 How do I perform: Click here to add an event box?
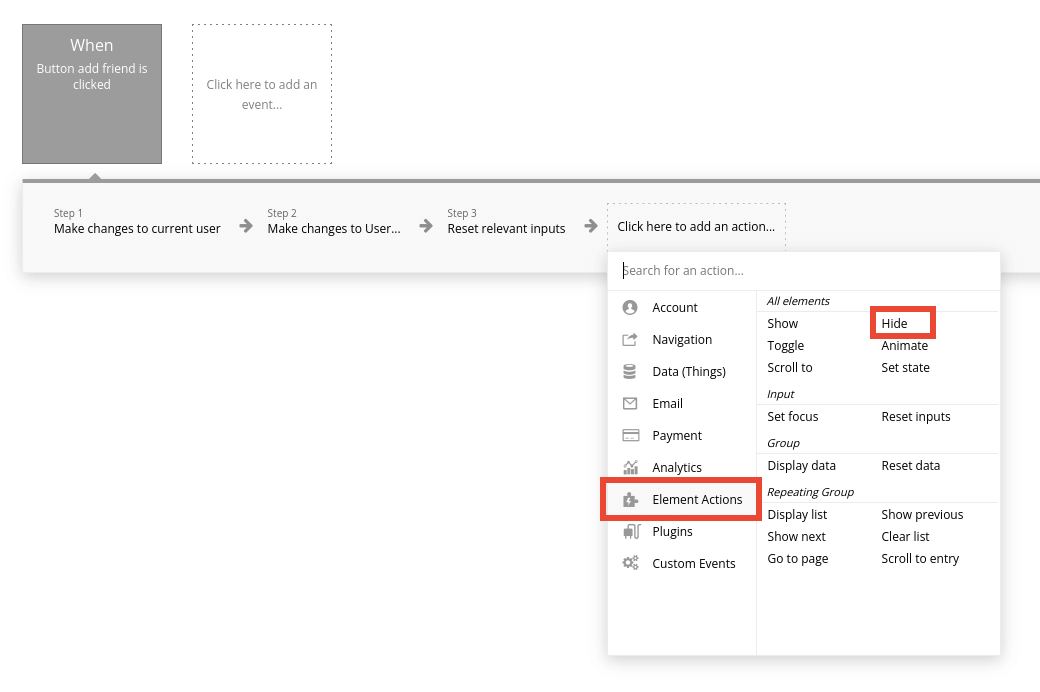[x=262, y=94]
